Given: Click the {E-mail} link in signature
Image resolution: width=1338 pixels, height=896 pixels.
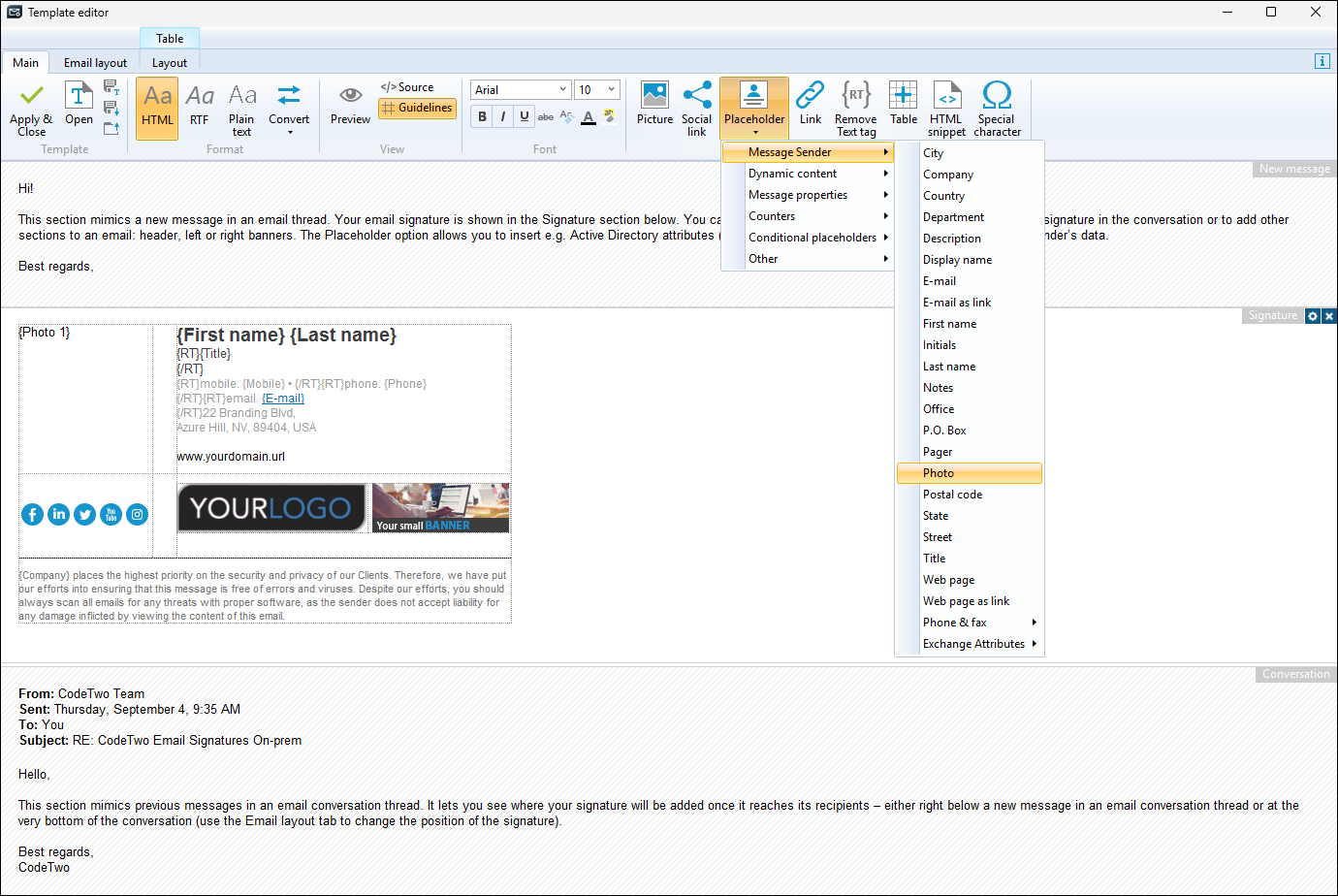Looking at the screenshot, I should [x=283, y=399].
